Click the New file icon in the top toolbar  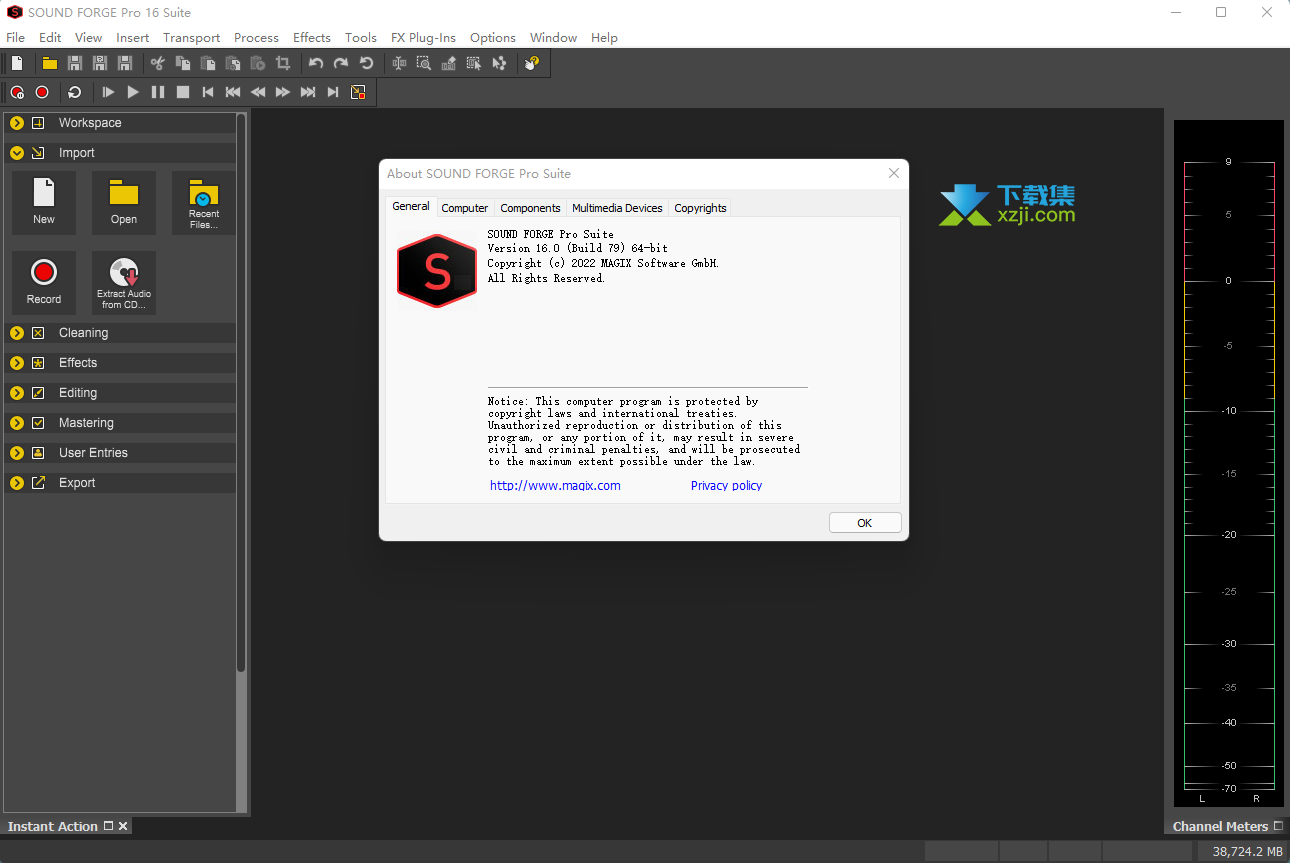coord(17,63)
